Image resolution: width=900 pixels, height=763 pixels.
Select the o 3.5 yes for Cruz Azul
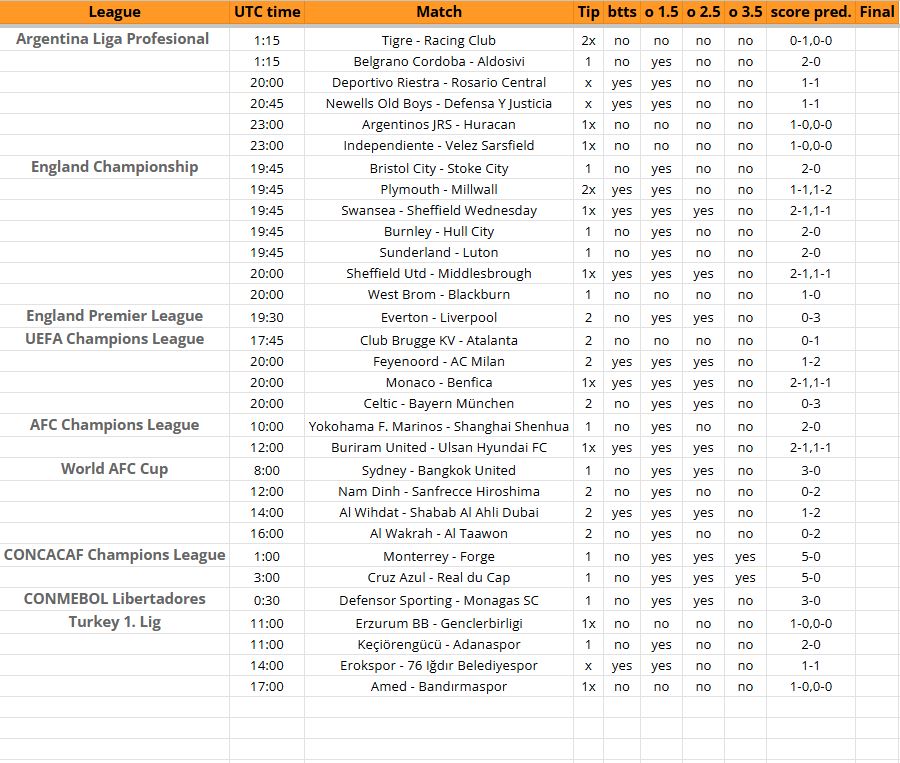click(x=745, y=578)
